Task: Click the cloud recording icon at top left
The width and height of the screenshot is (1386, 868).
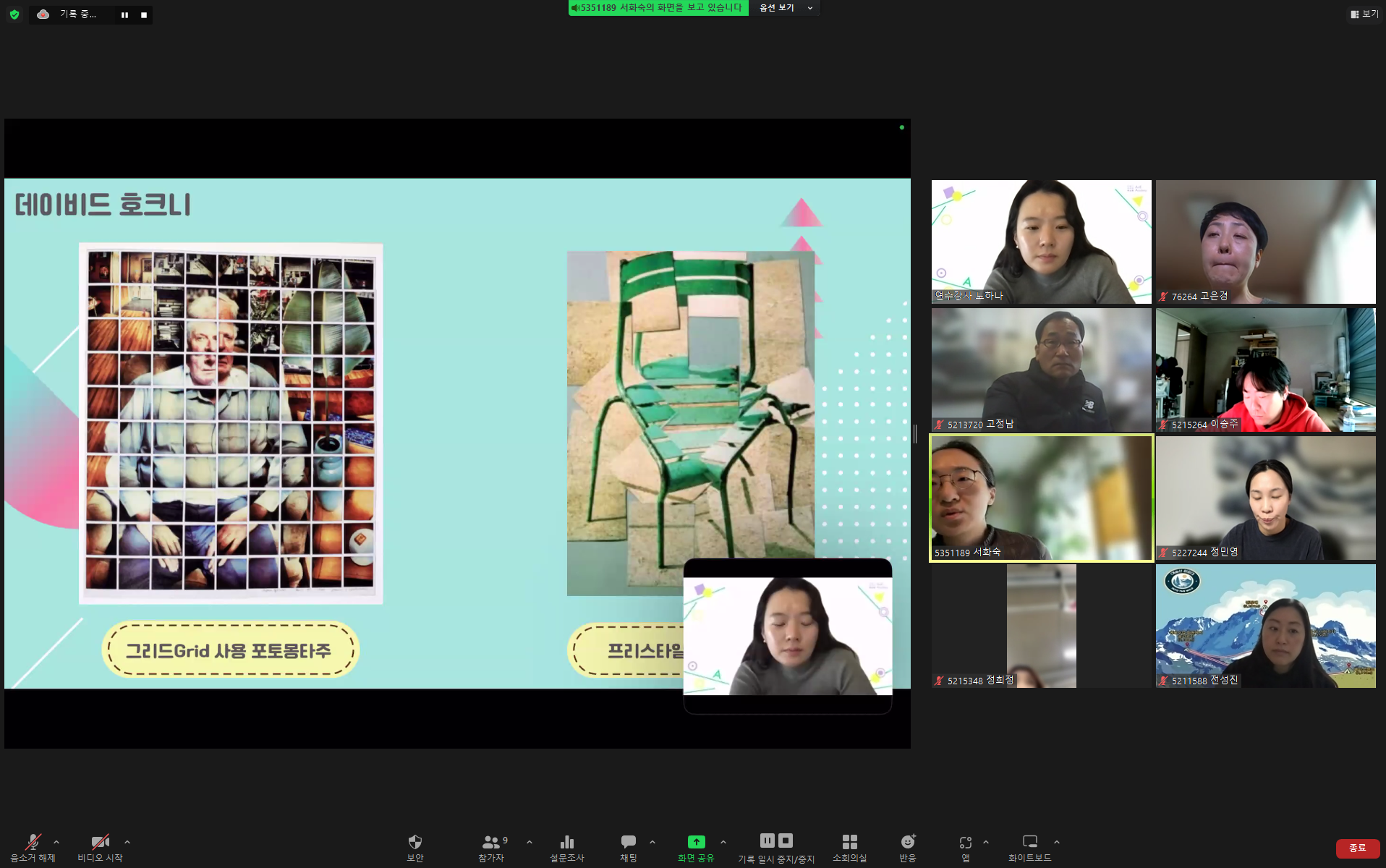Action: click(x=43, y=14)
